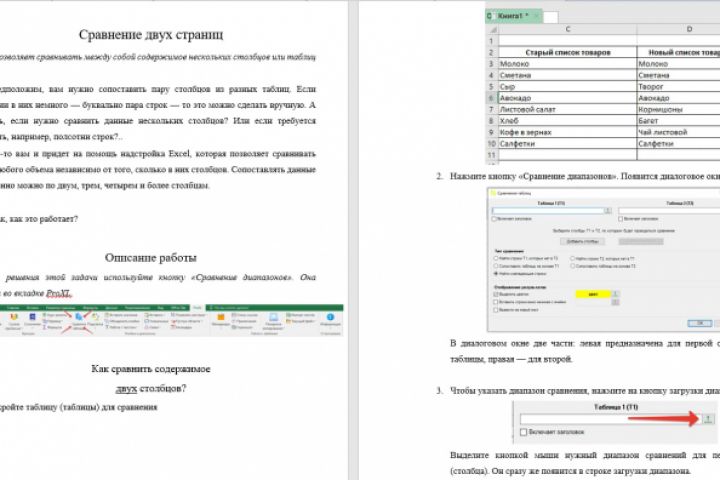The height and width of the screenshot is (480, 720).
Task: Click cell Кофе в зернах
Action: (568, 132)
